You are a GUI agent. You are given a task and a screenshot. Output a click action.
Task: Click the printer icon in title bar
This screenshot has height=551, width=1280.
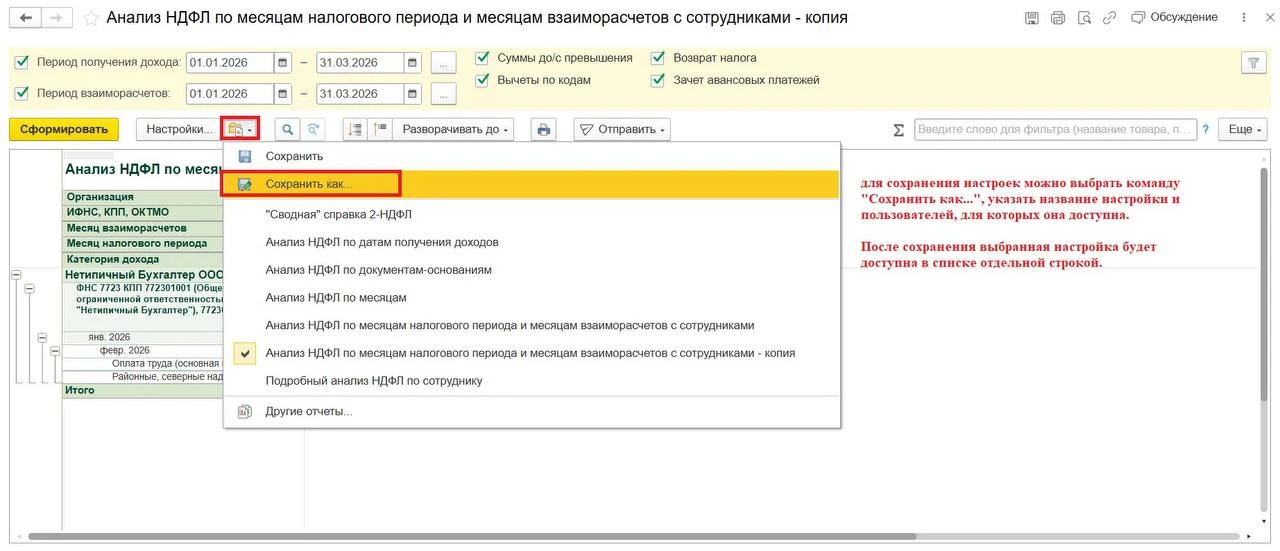(x=1058, y=18)
